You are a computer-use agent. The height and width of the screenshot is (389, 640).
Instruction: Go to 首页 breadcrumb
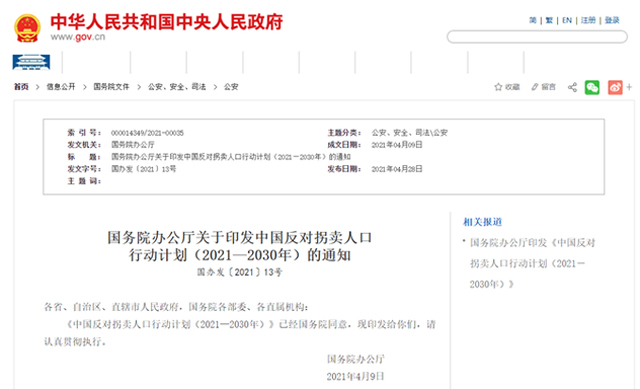pos(21,87)
